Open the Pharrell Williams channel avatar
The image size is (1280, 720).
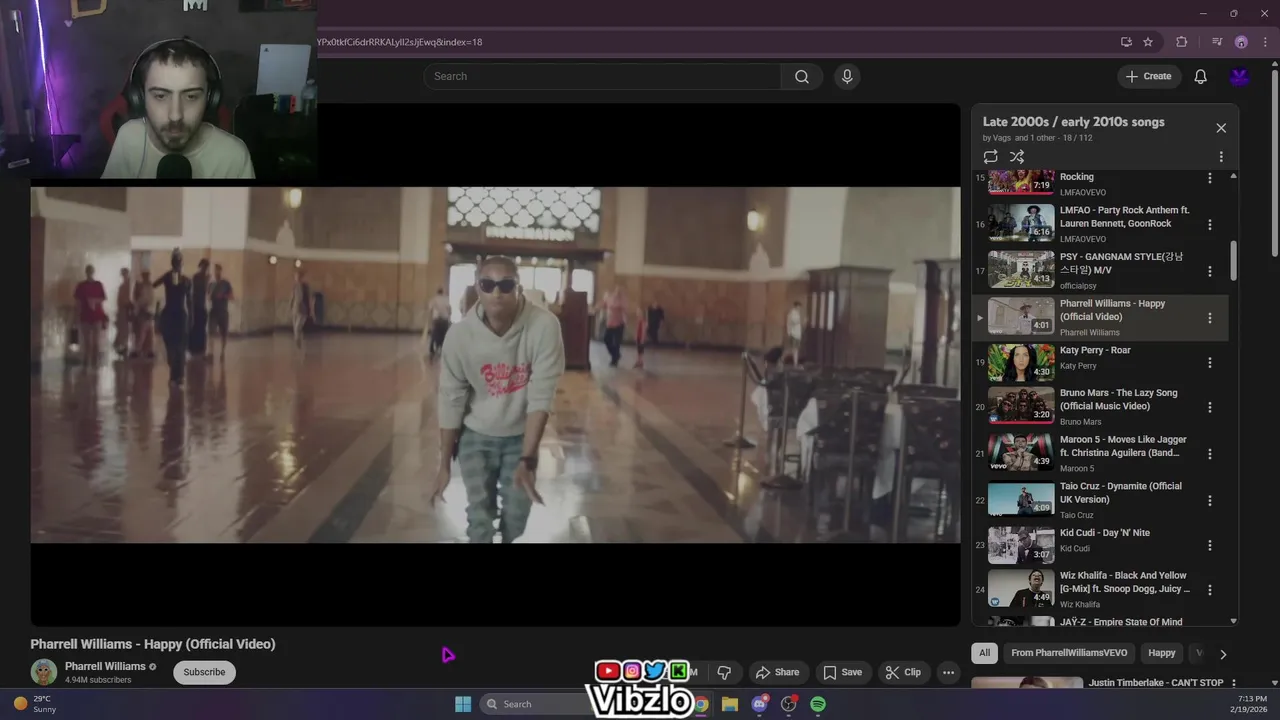(44, 672)
